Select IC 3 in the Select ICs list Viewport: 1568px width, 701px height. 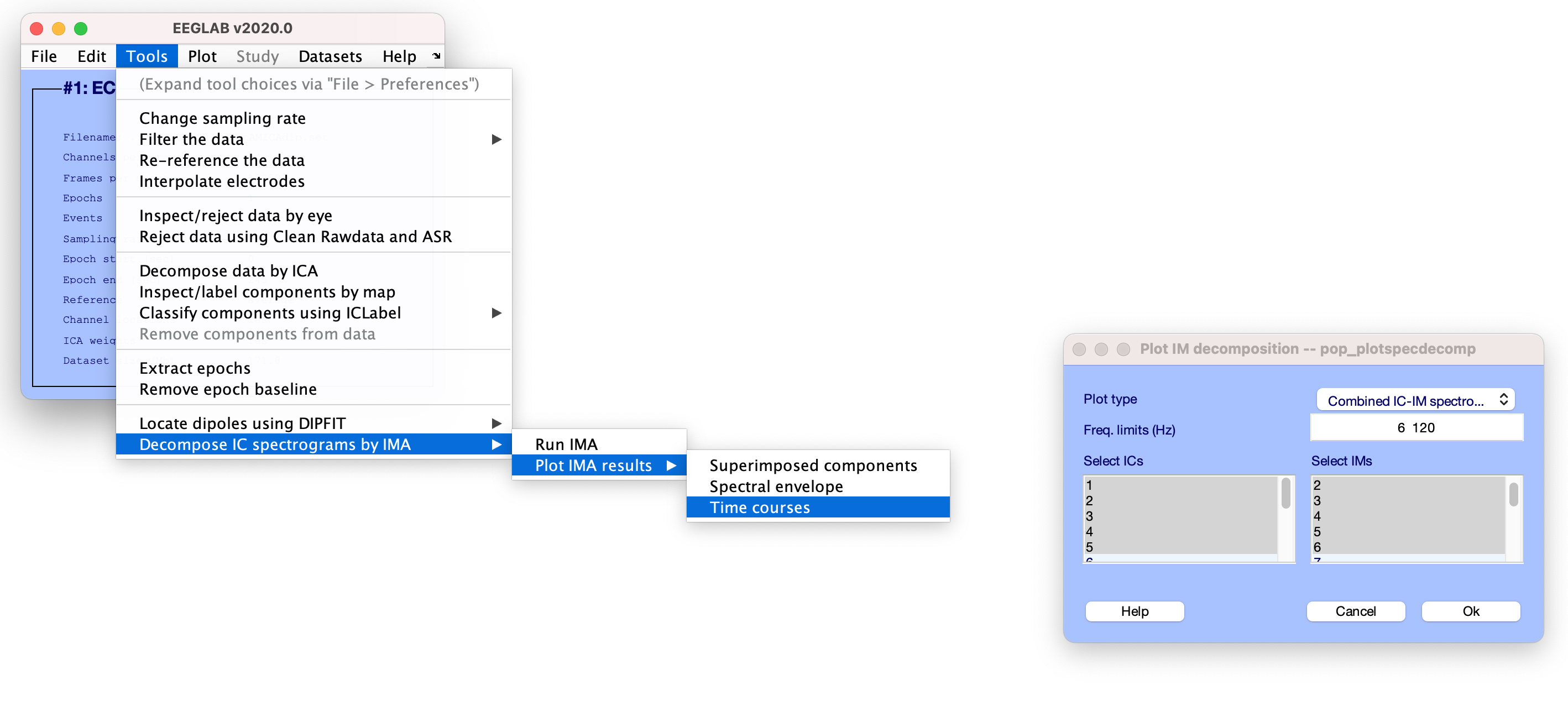(x=1089, y=516)
